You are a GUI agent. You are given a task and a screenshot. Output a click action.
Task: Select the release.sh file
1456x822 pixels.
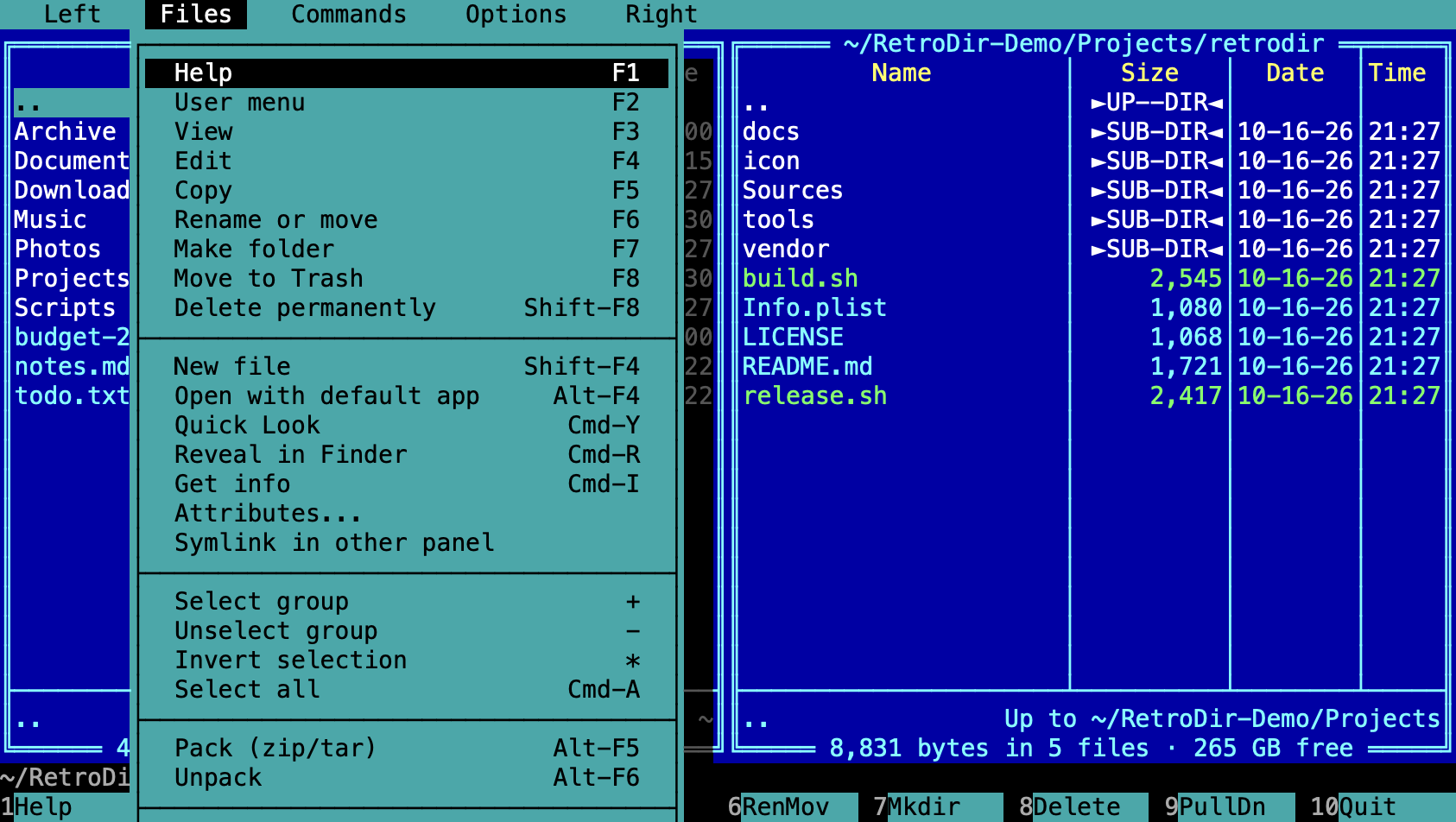pyautogui.click(x=1092, y=396)
